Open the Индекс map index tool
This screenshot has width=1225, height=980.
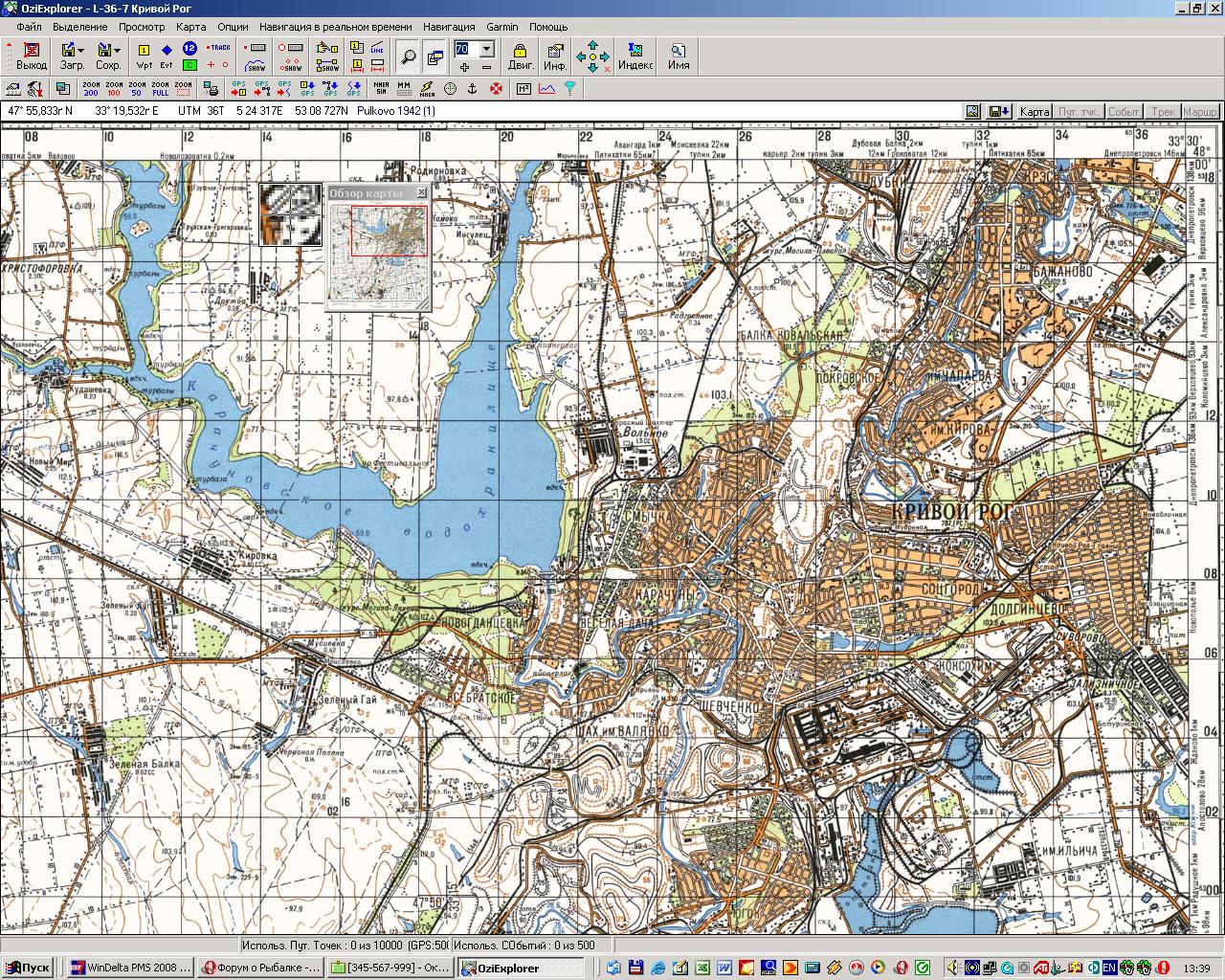(x=635, y=56)
